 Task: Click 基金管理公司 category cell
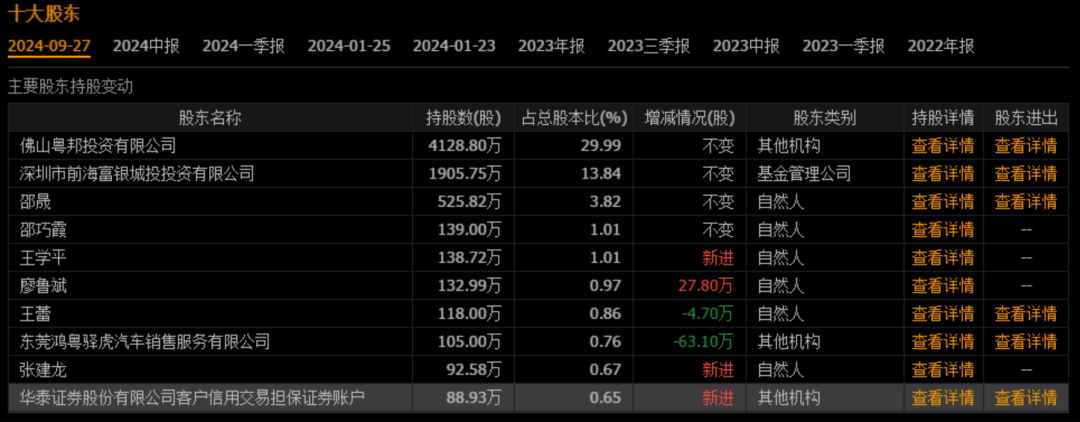click(x=804, y=173)
